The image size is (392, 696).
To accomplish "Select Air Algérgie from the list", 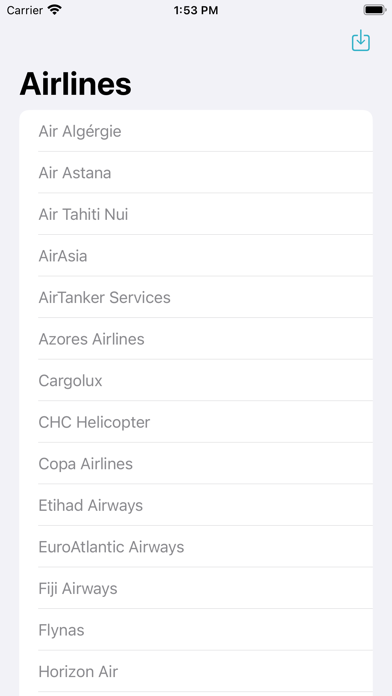I will (196, 131).
